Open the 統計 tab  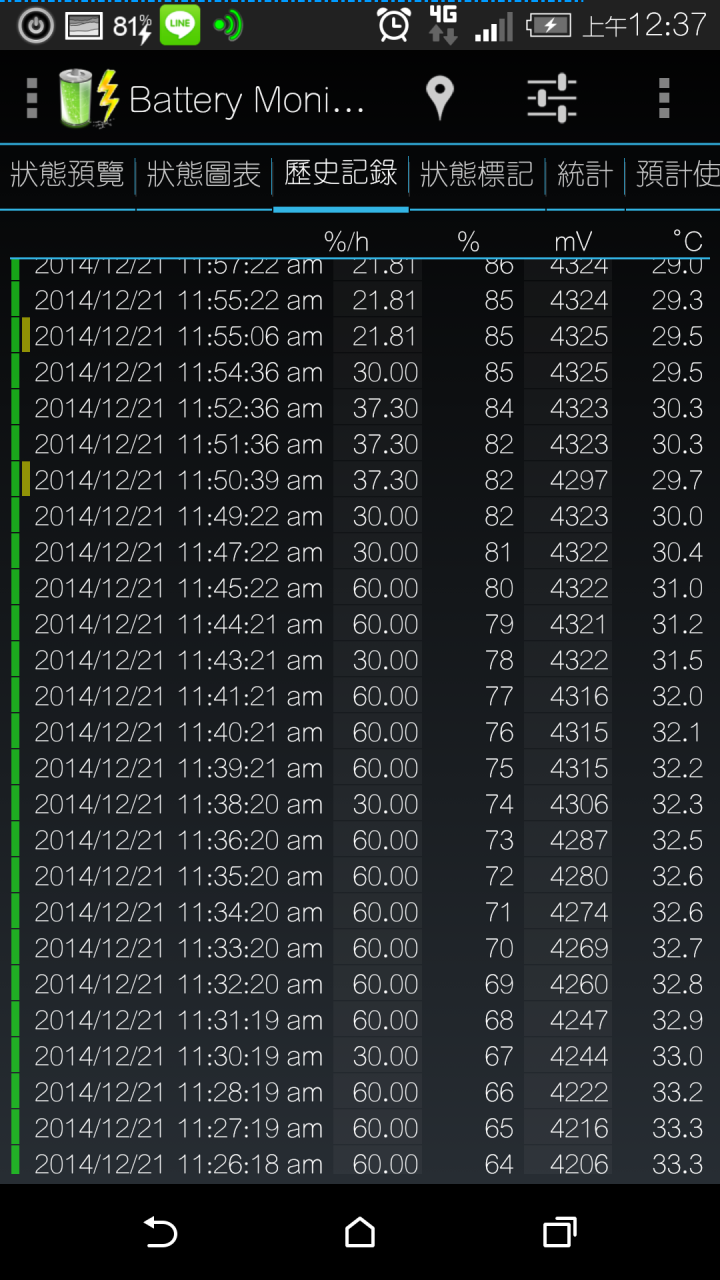pyautogui.click(x=585, y=176)
